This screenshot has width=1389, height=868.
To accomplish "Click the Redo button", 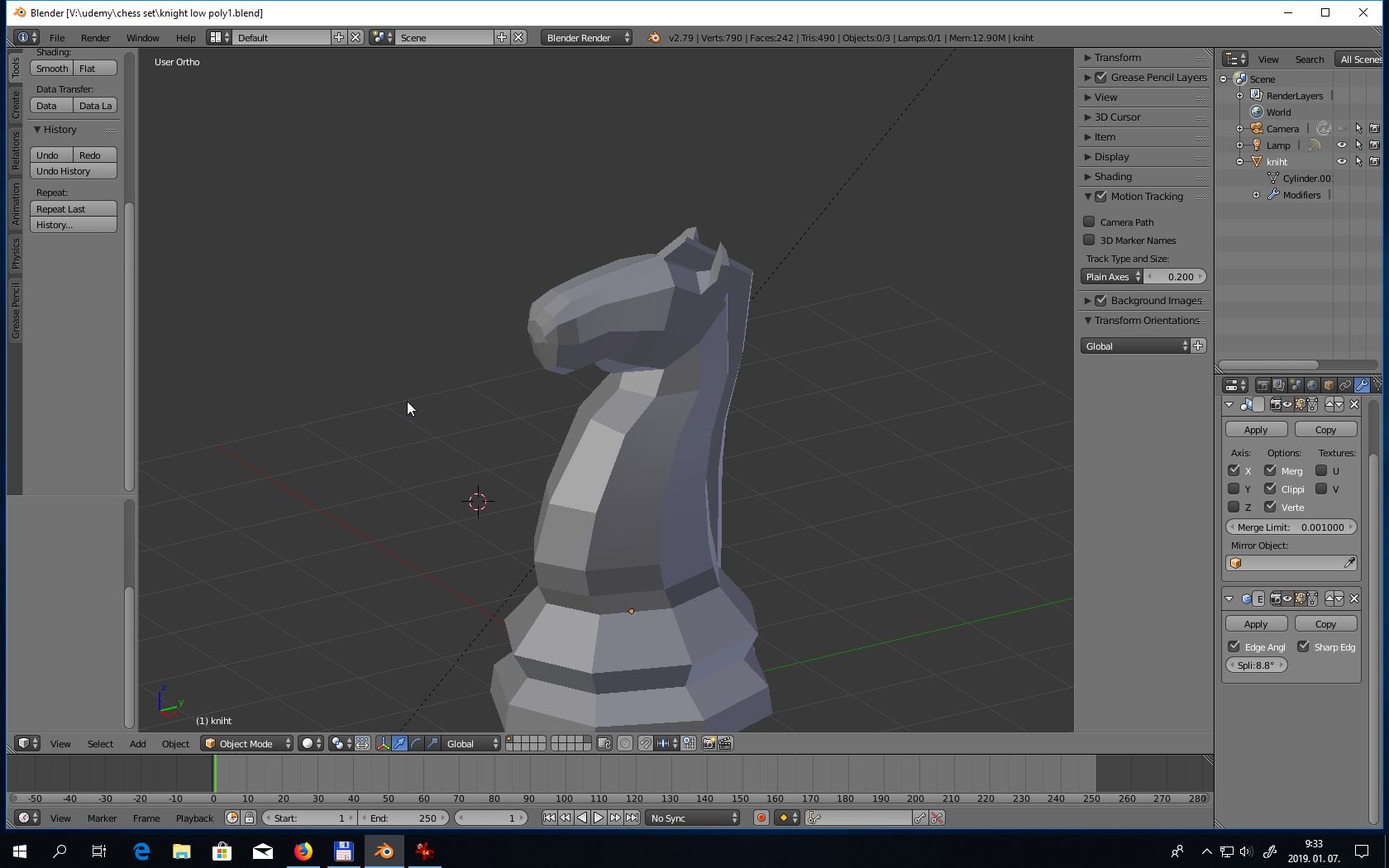I will click(x=95, y=155).
